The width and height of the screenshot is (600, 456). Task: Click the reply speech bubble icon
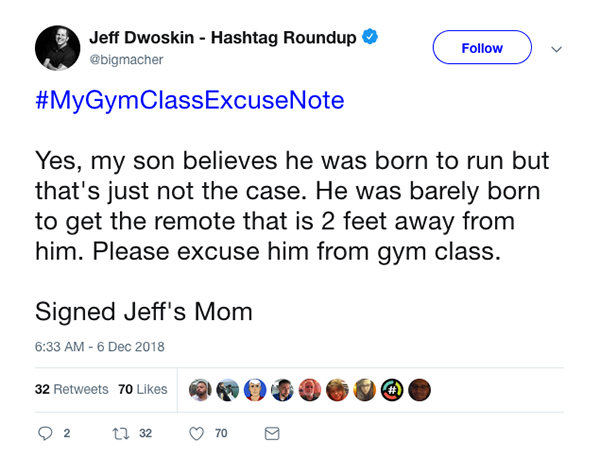(x=44, y=434)
